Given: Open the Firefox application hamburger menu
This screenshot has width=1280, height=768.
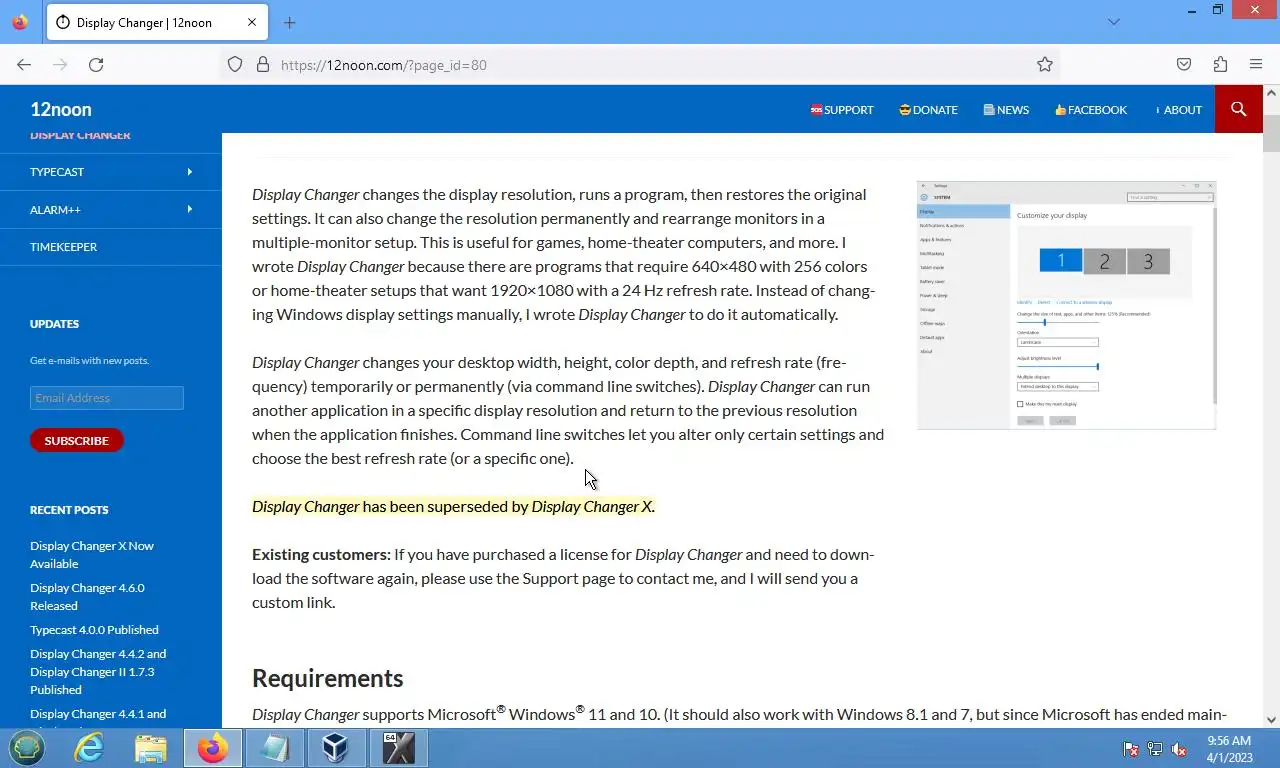Looking at the screenshot, I should tap(1256, 64).
